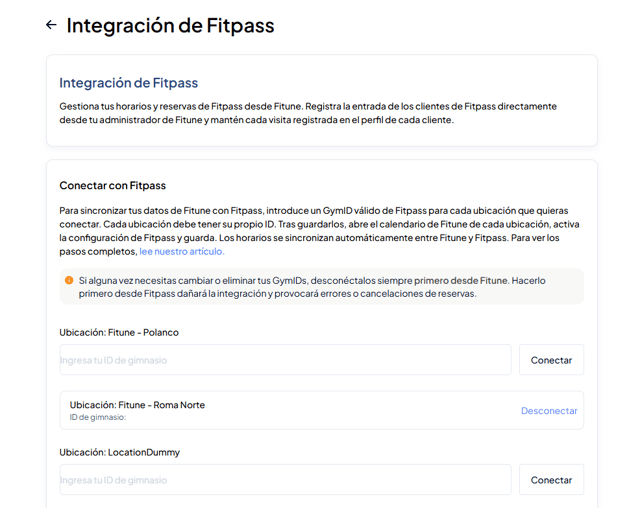Open the 'lee nuestro artículo' link
Viewport: 640px width, 508px height.
[182, 251]
